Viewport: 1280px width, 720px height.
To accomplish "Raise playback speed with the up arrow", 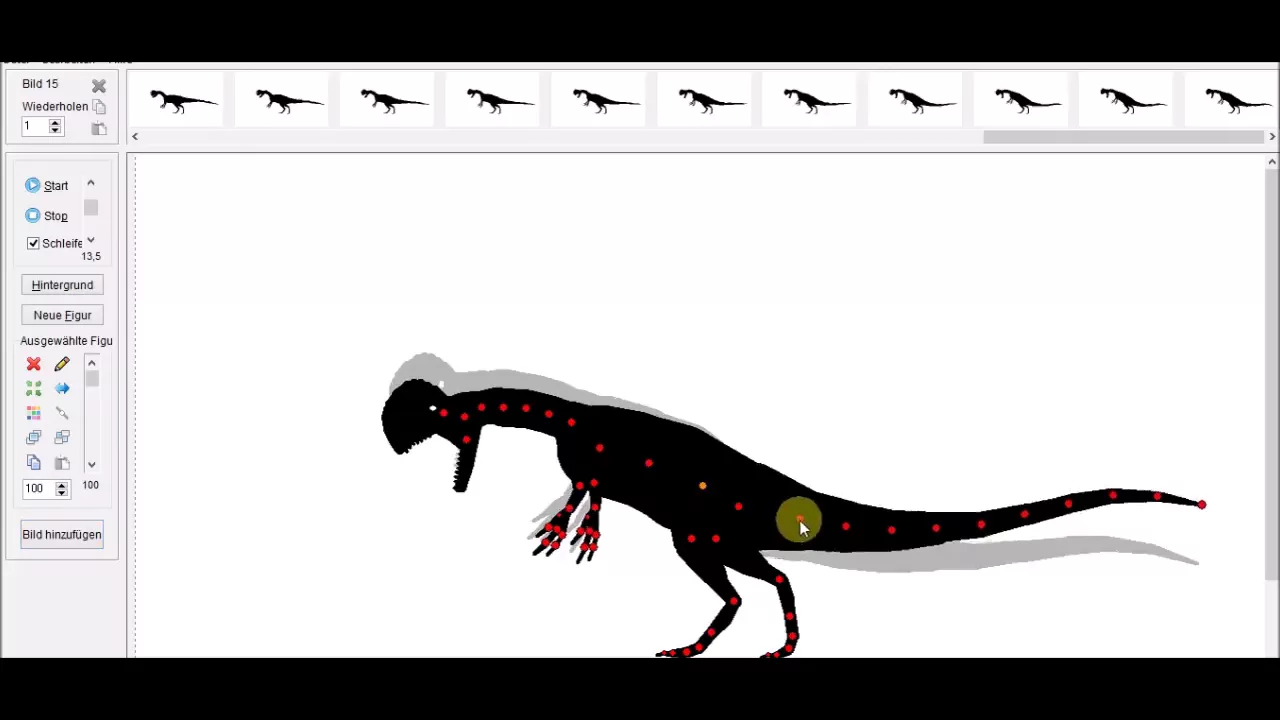I will [91, 184].
